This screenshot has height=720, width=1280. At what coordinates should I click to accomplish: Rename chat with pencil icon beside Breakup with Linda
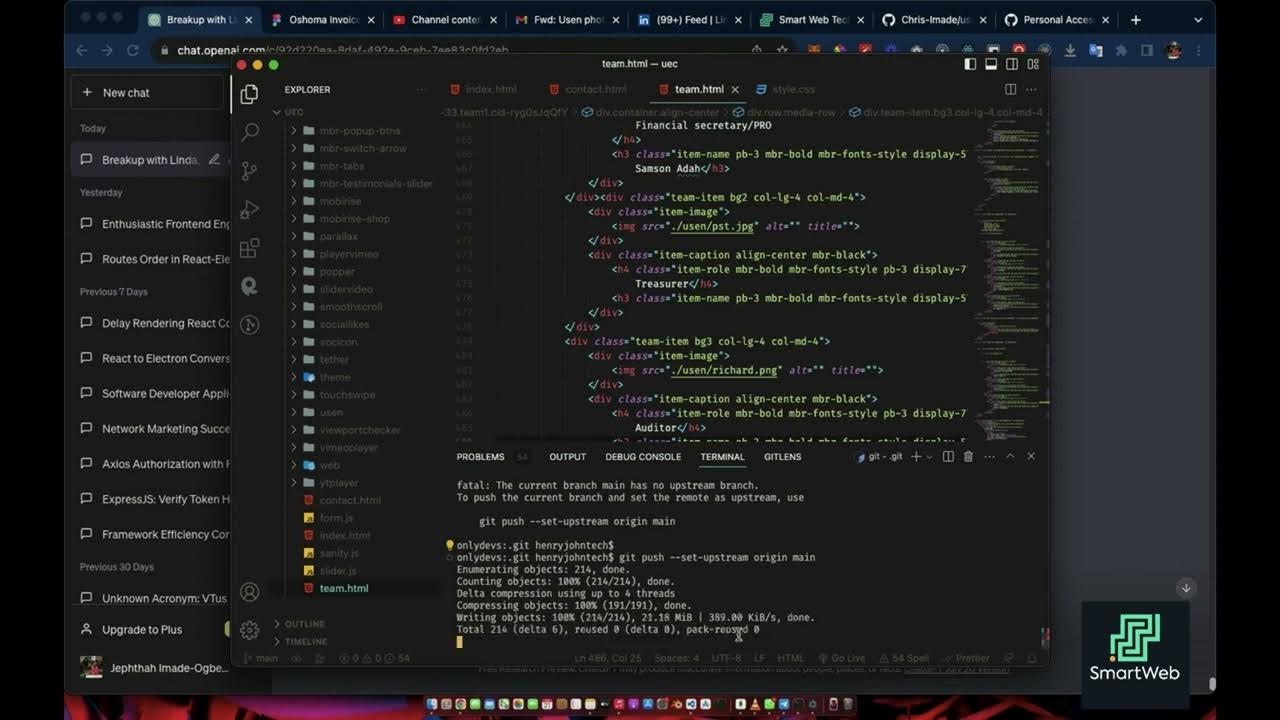(214, 160)
